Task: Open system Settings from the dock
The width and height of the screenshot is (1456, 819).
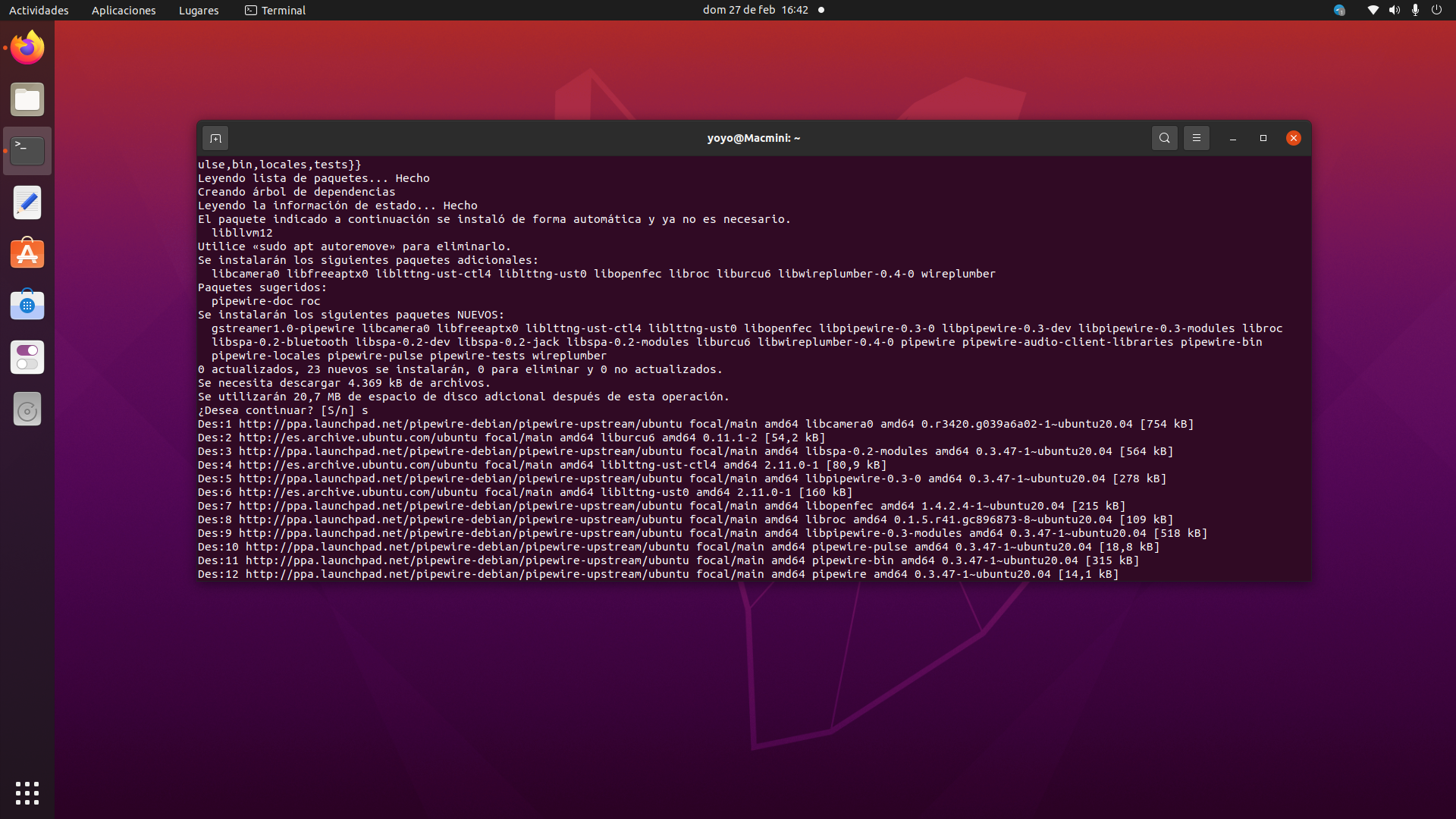Action: pos(27,357)
